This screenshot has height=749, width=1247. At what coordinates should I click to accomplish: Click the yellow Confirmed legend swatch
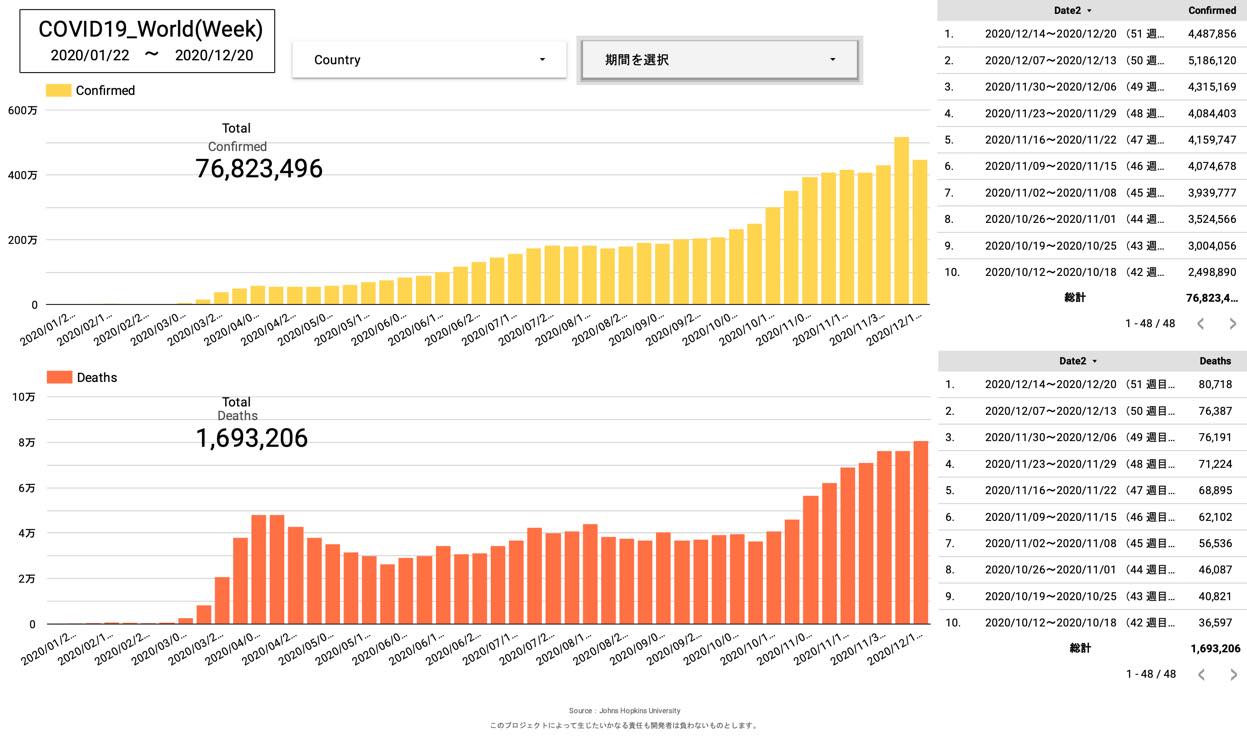click(x=59, y=91)
